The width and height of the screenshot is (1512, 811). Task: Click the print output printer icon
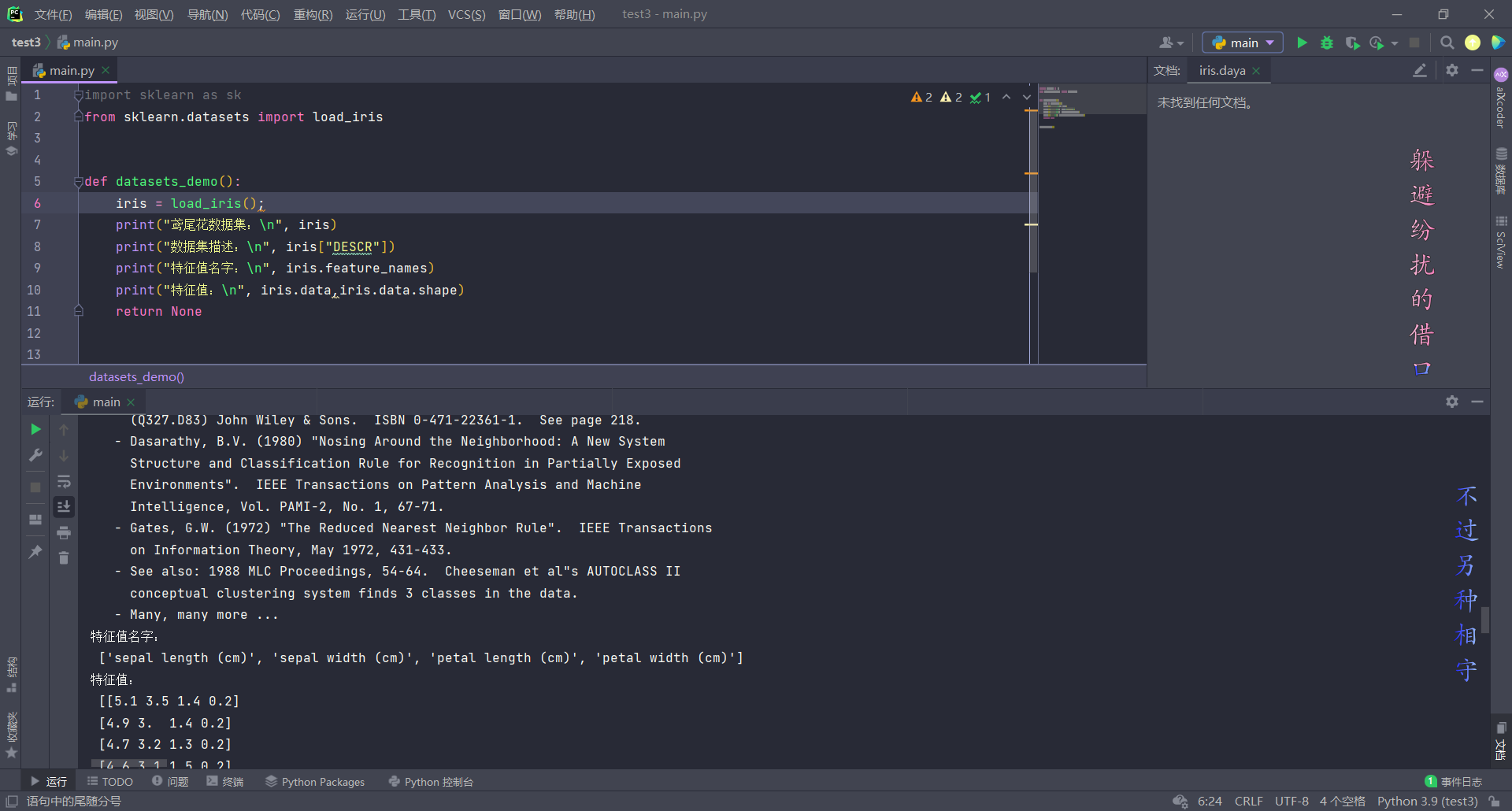(x=64, y=533)
